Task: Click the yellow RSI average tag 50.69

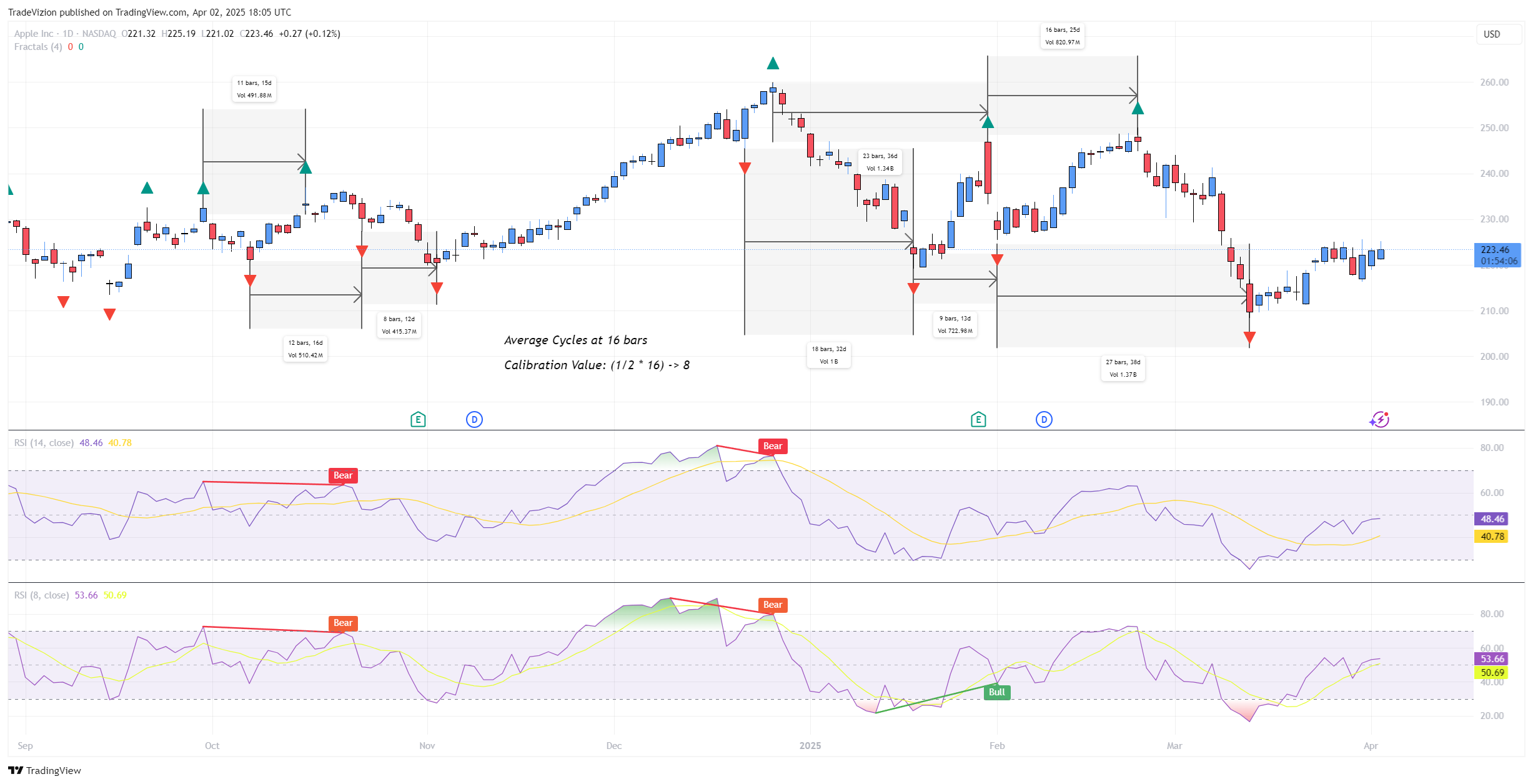Action: click(1491, 672)
